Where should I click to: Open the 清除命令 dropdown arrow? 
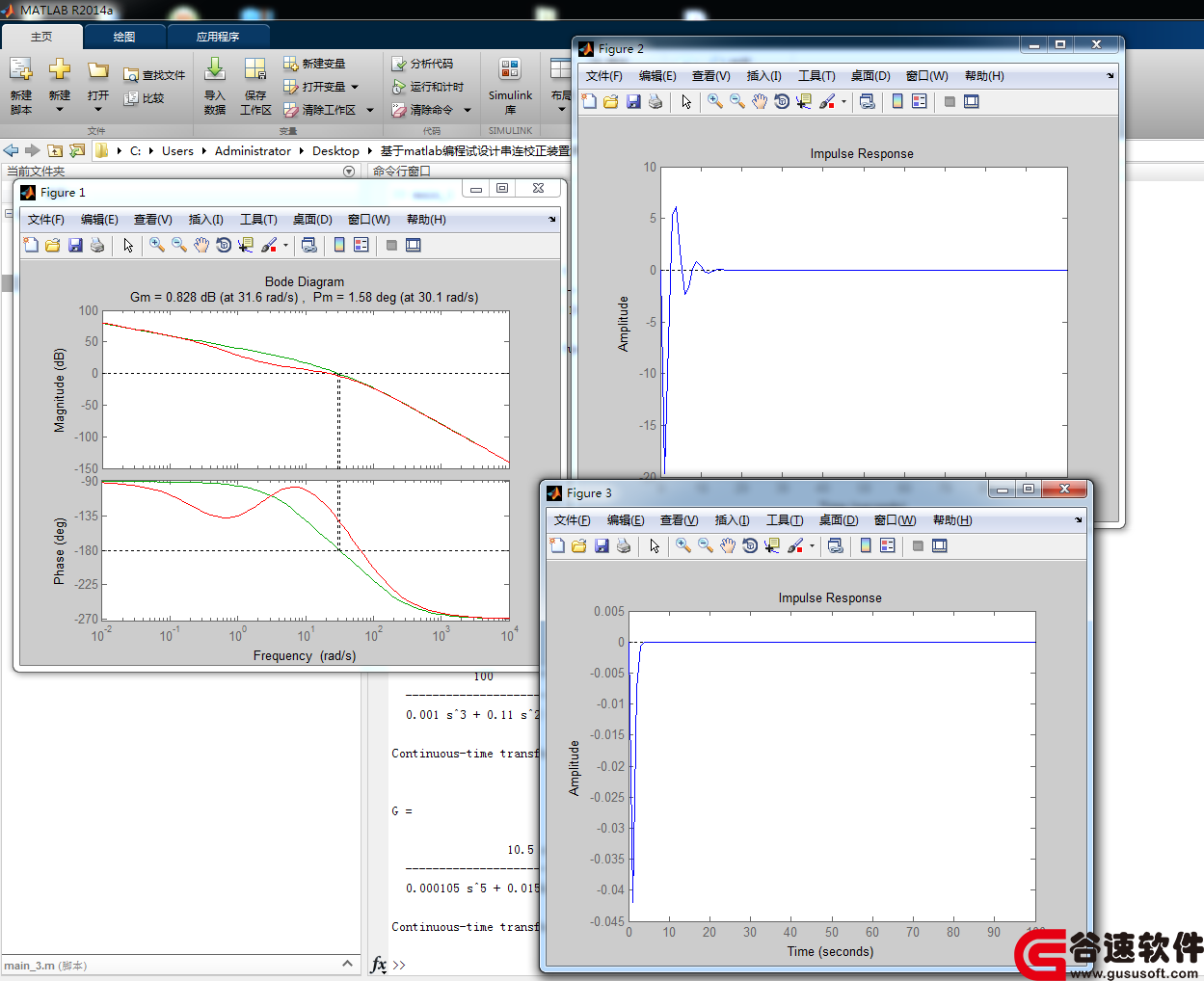point(468,110)
